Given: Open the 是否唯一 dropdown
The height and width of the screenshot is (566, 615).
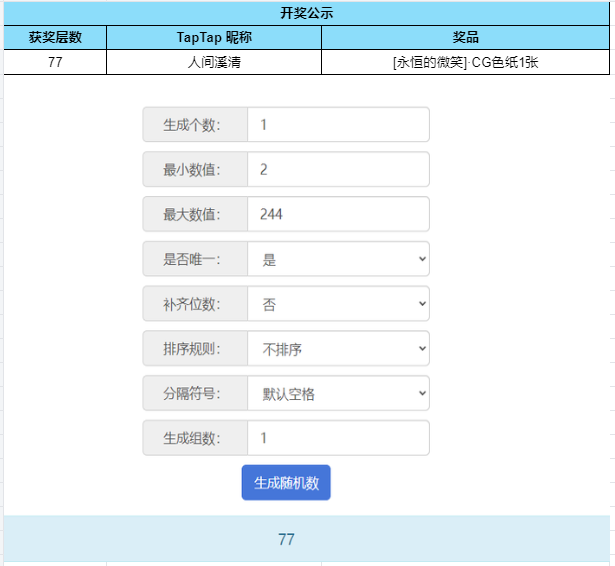Looking at the screenshot, I should click(x=338, y=259).
